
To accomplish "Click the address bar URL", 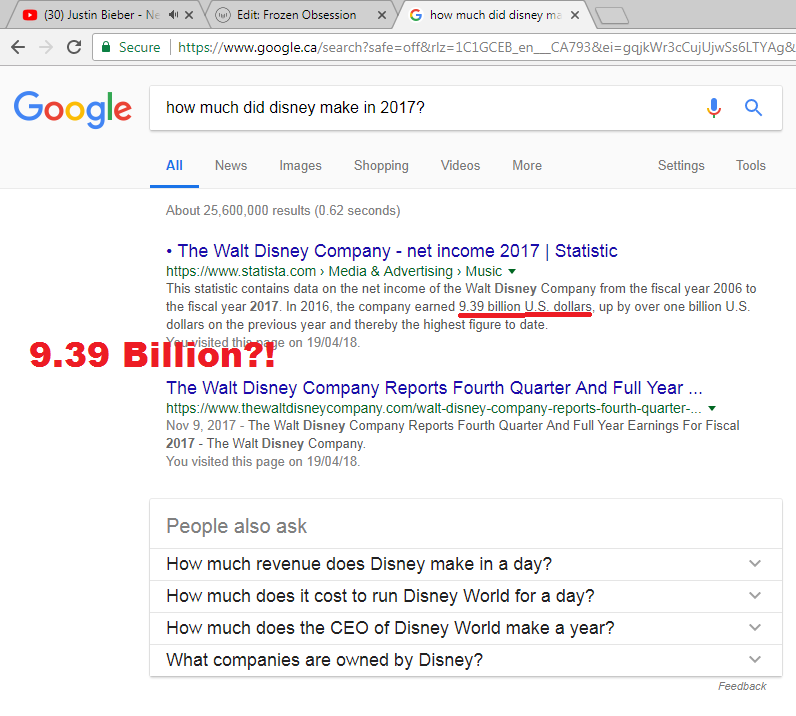I will pos(485,47).
